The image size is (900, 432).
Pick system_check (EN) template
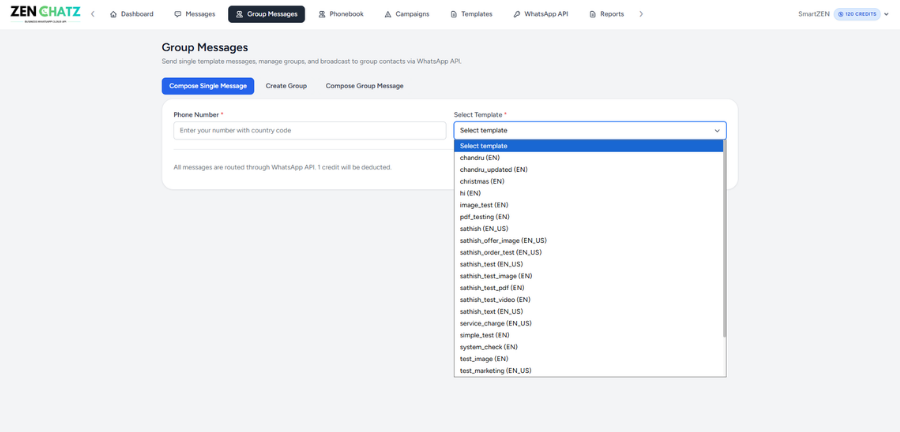coord(588,347)
